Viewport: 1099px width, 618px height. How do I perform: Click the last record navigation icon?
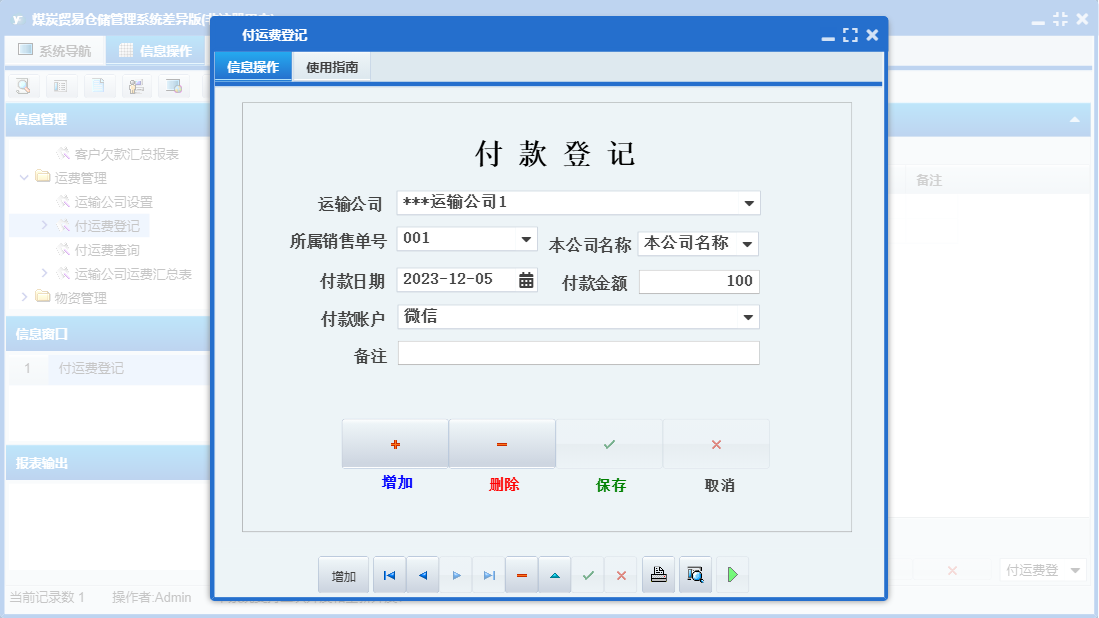click(488, 574)
